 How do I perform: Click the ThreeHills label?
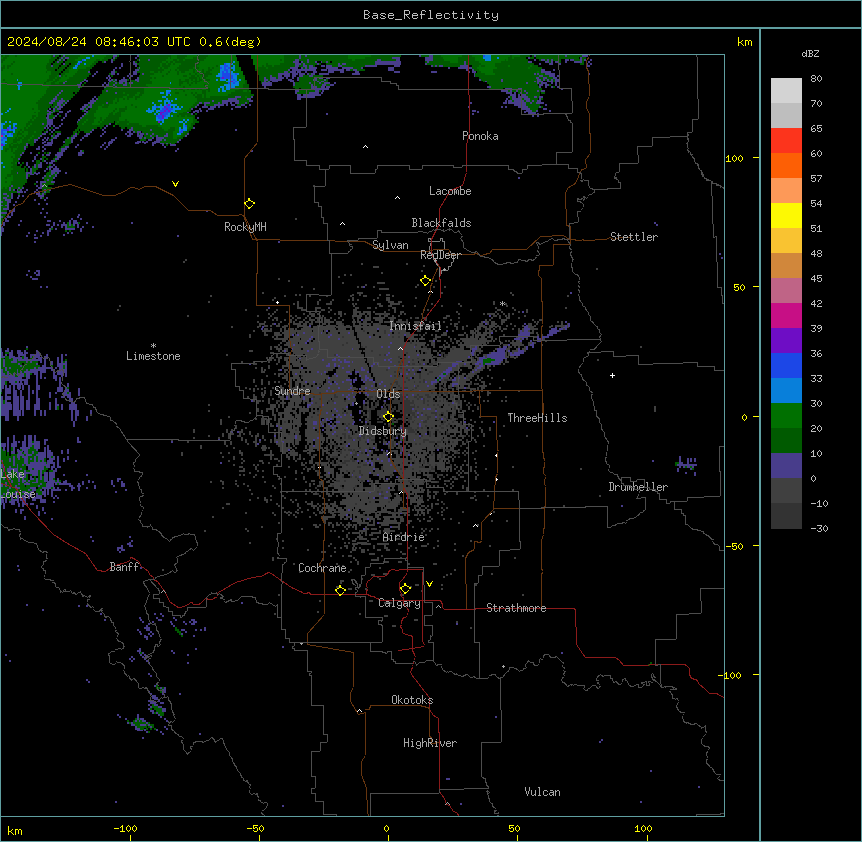tap(537, 418)
